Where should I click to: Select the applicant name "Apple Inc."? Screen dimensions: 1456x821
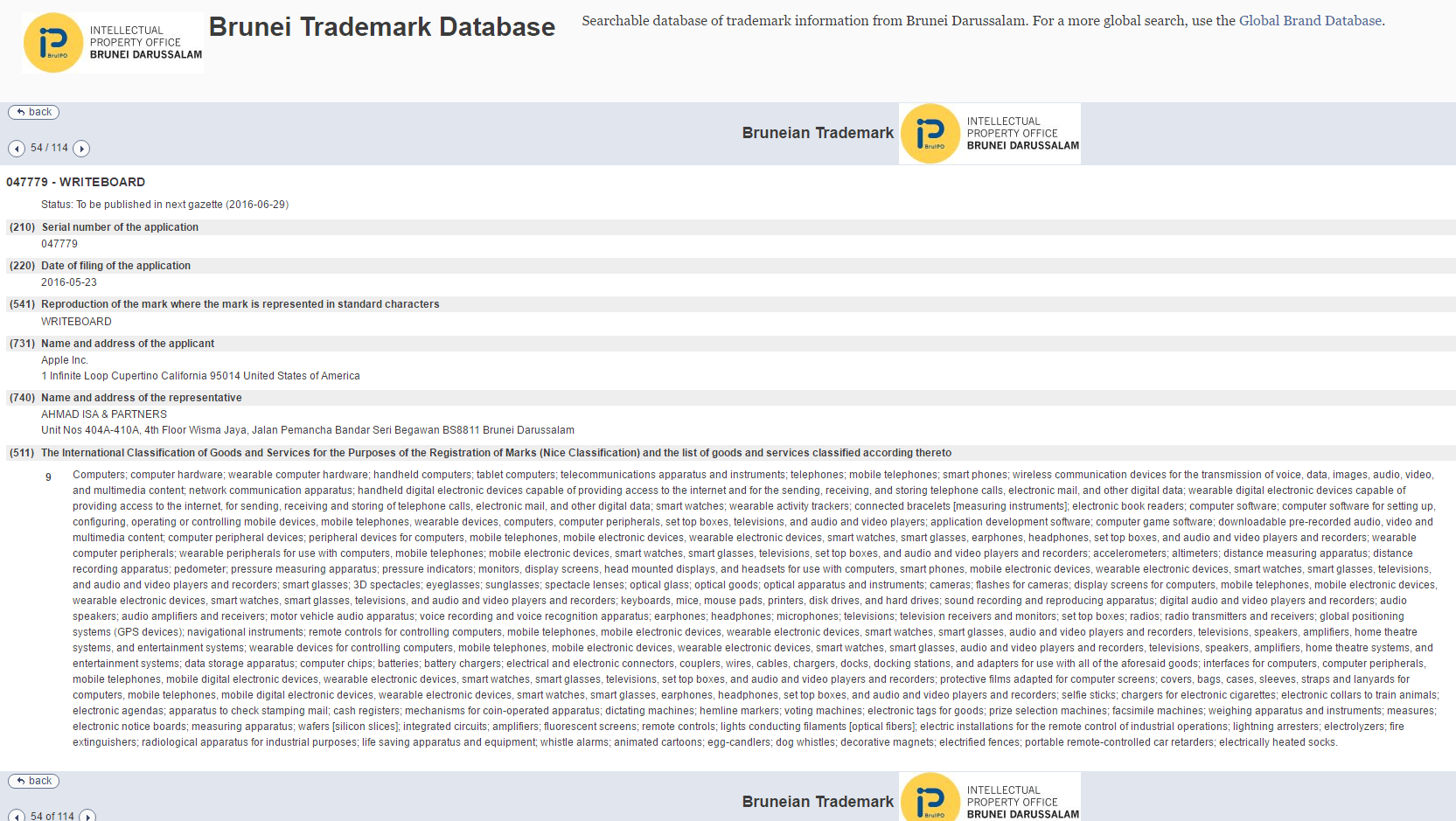click(65, 360)
